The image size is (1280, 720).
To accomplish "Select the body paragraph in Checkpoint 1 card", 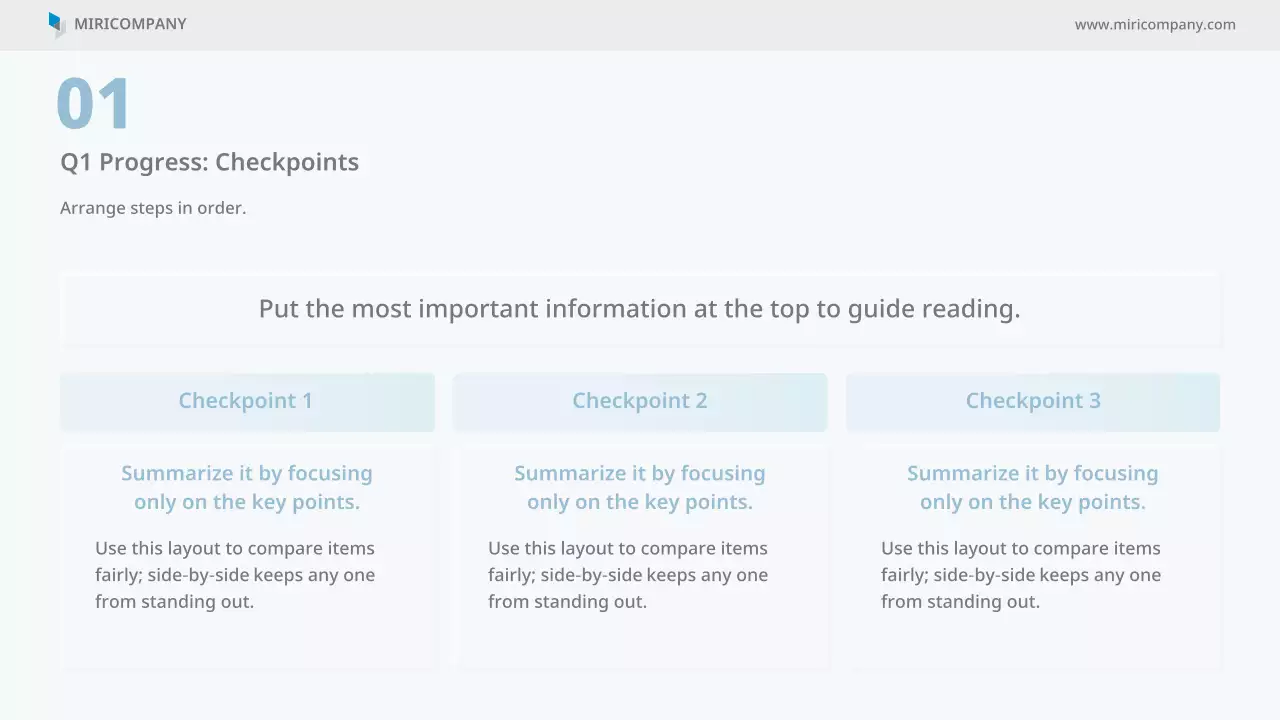I will pos(235,575).
